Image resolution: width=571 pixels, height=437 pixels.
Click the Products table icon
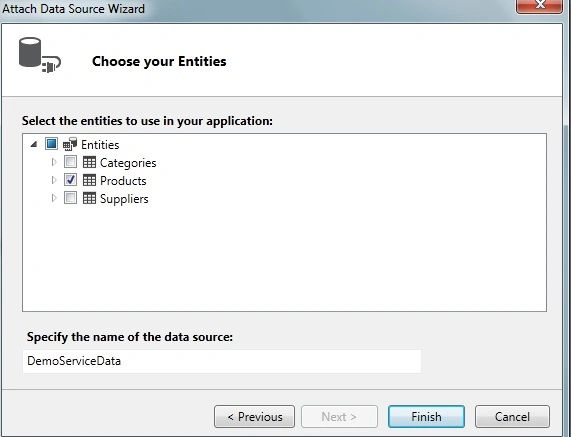[x=89, y=180]
